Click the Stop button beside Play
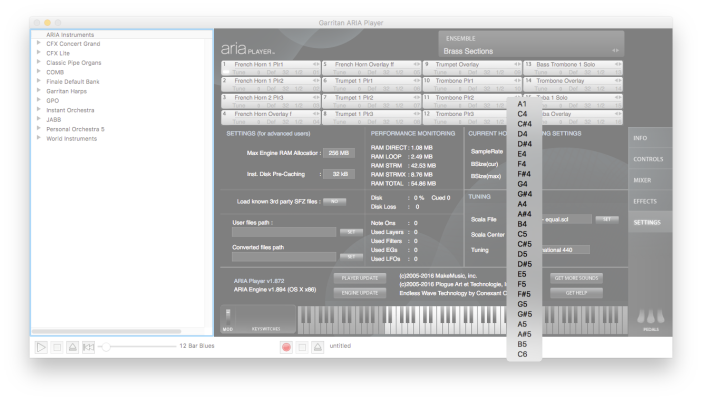The width and height of the screenshot is (702, 400). point(57,347)
